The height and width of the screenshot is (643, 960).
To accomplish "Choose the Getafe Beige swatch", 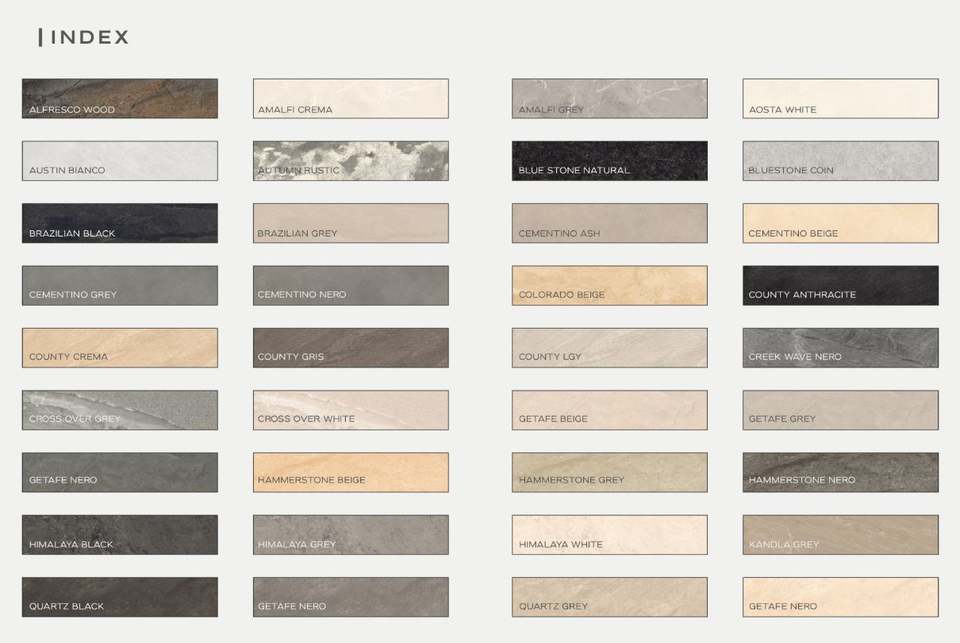I will 610,410.
